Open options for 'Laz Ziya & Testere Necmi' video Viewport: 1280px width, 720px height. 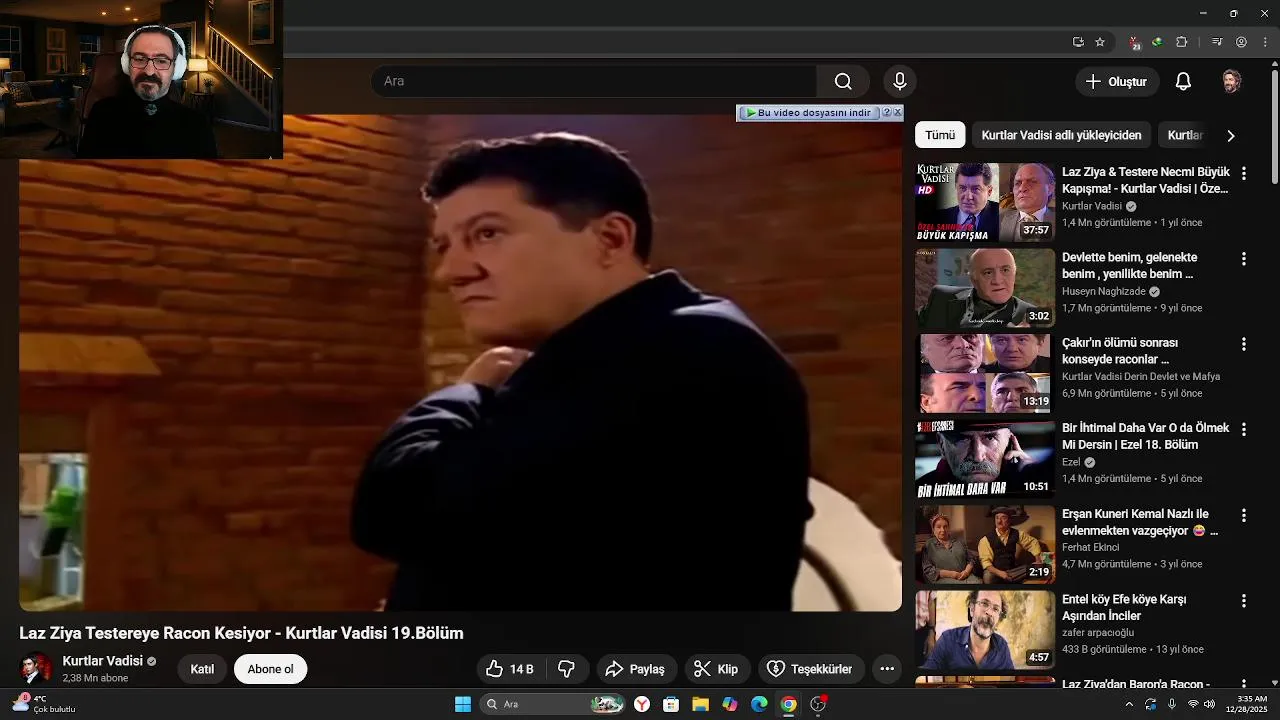point(1244,173)
